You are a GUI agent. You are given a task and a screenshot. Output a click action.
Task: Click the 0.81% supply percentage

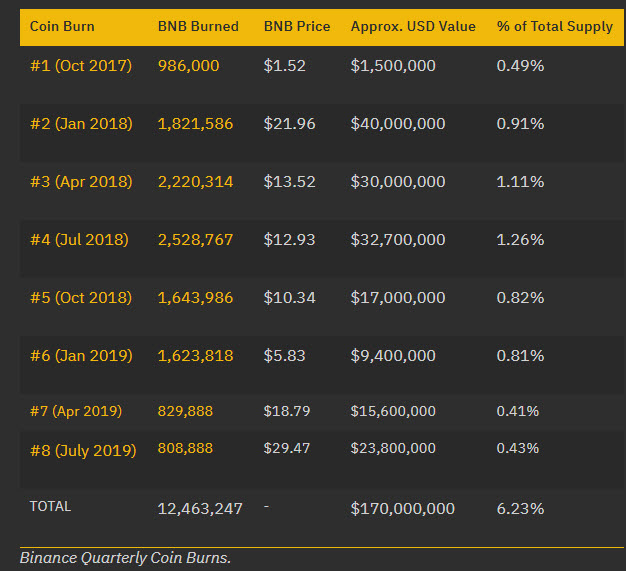[520, 356]
